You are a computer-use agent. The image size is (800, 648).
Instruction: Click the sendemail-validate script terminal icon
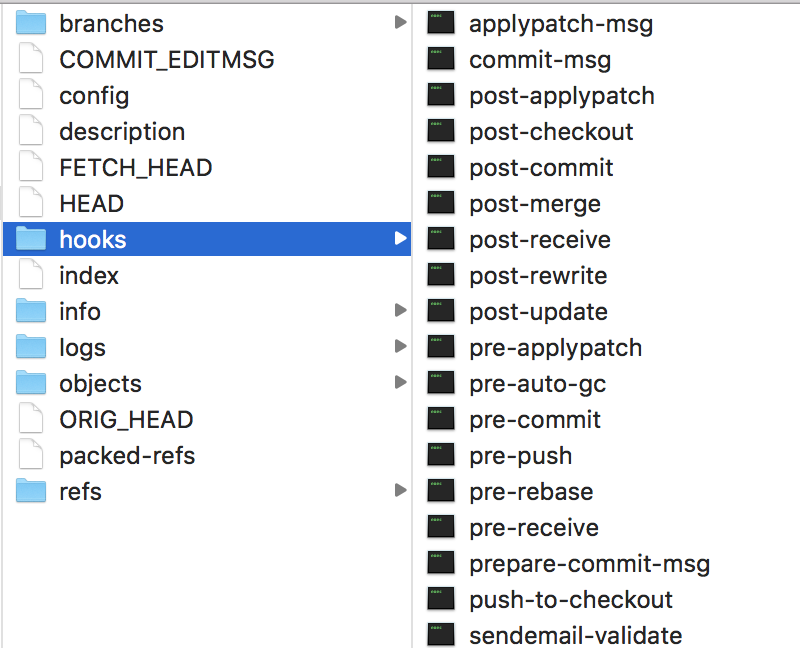click(x=441, y=635)
